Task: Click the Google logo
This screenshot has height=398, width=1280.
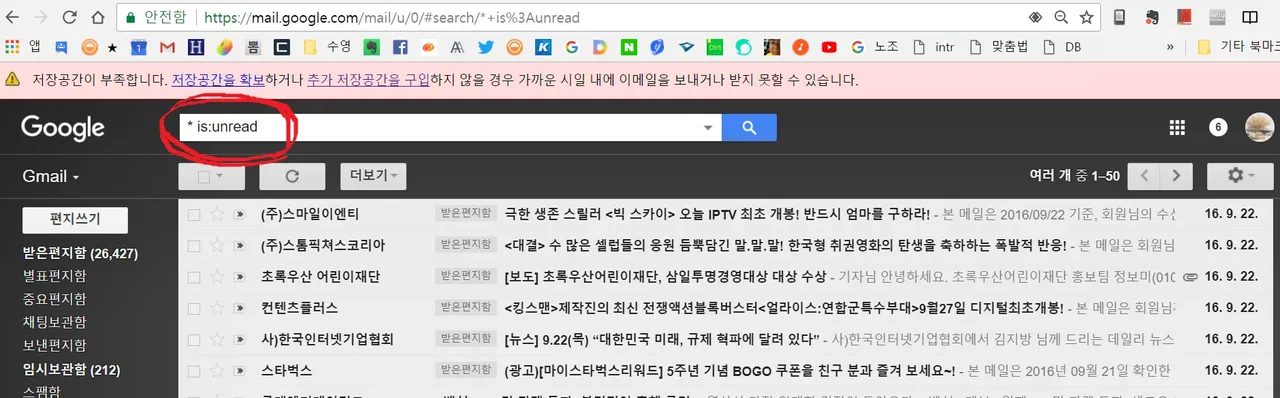Action: (x=63, y=128)
